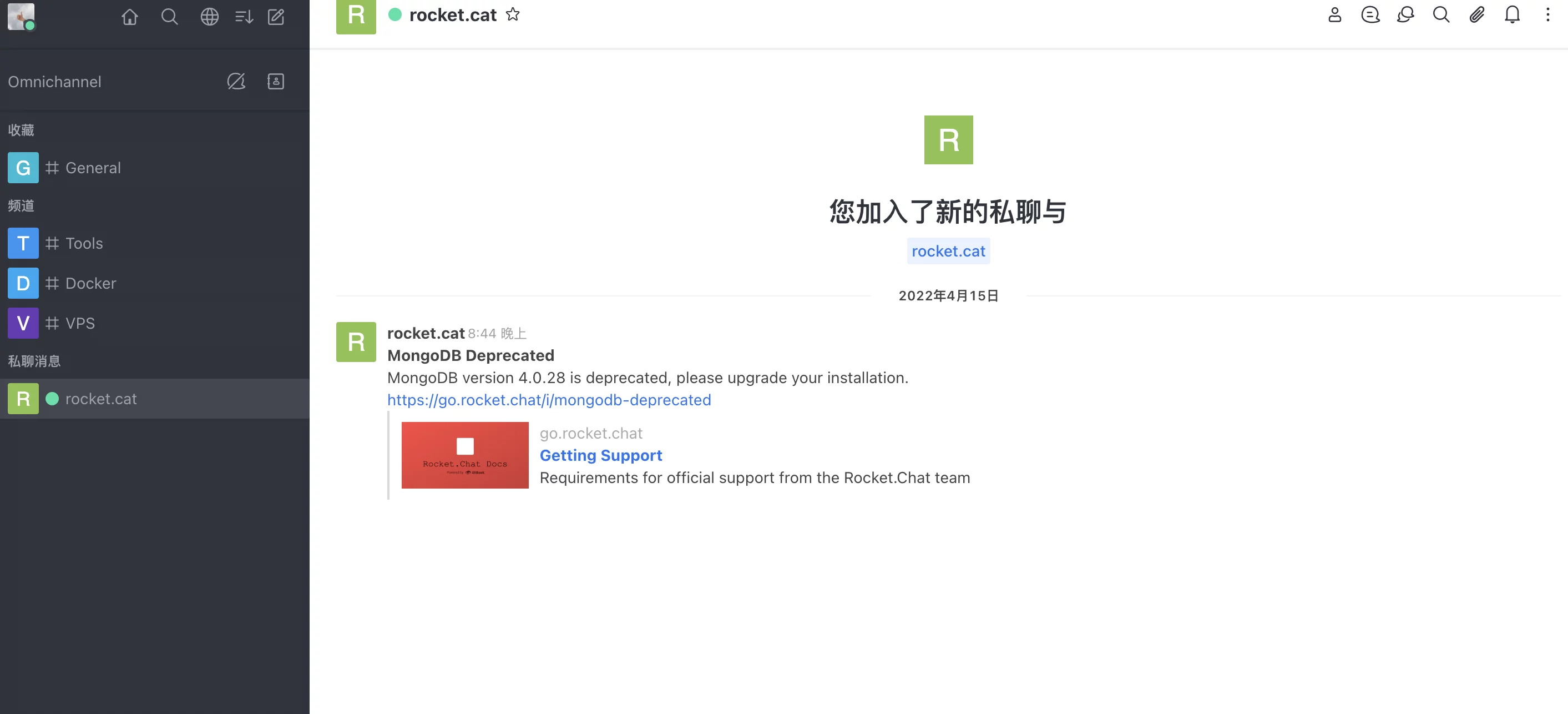Open the sort display options icon
This screenshot has height=714, width=1568.
click(244, 17)
